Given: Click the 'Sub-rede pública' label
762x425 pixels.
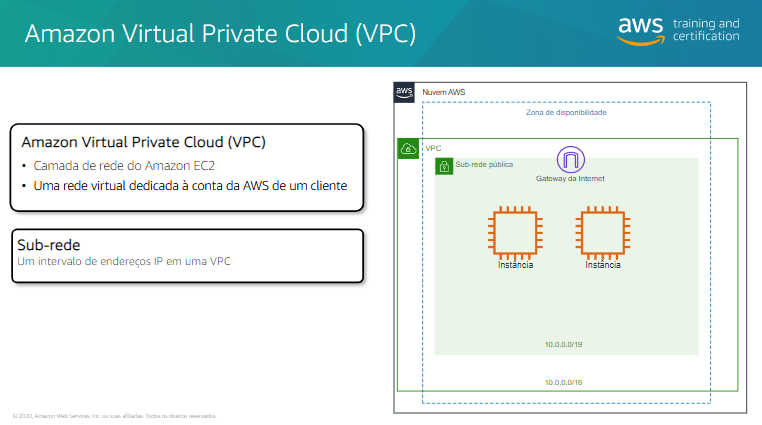Looking at the screenshot, I should tap(484, 165).
